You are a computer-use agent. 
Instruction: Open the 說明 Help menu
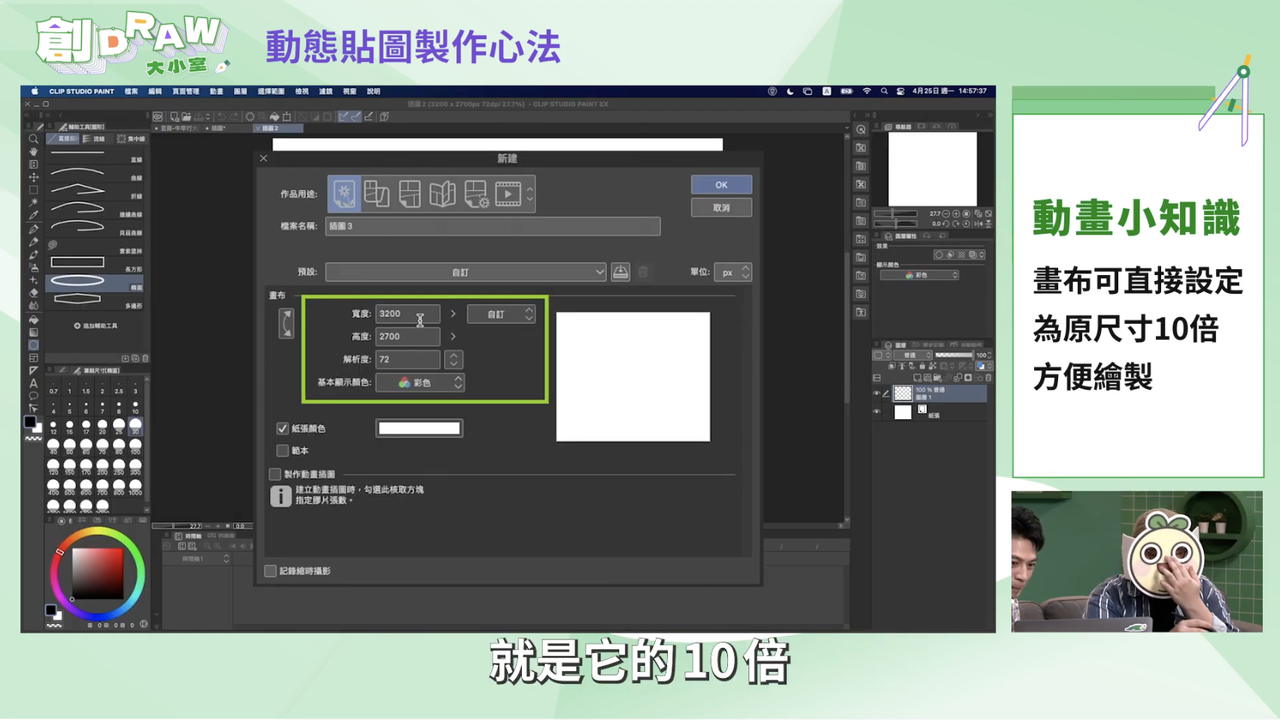click(373, 91)
